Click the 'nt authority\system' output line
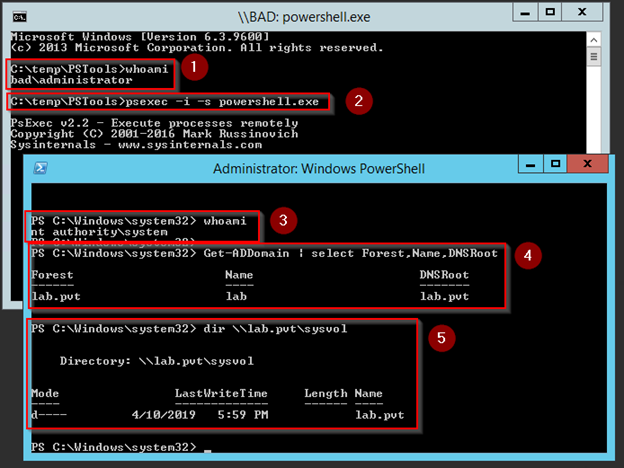 pos(99,232)
